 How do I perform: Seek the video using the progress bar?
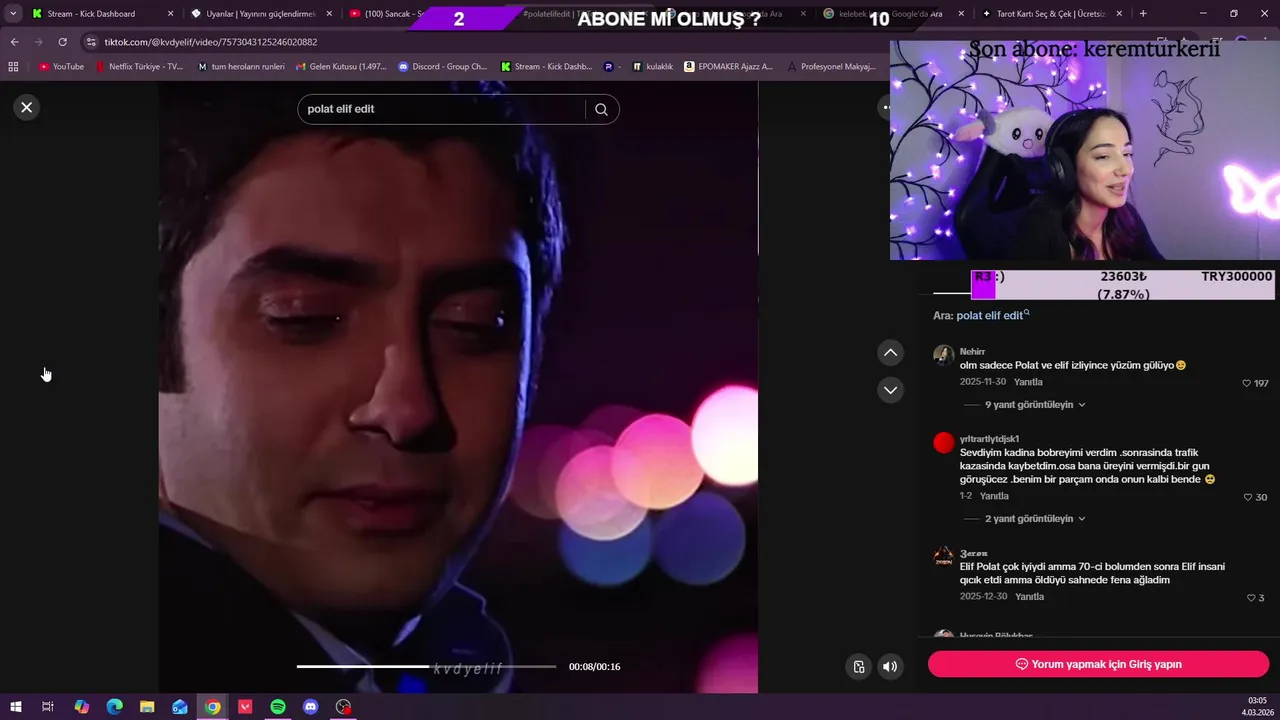tap(426, 666)
